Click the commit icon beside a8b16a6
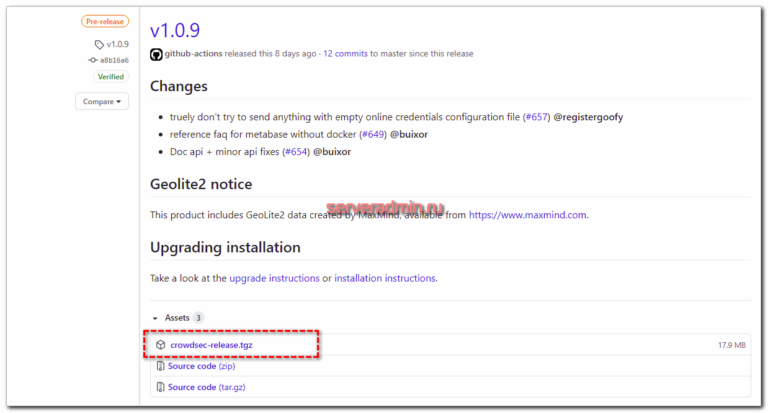 tap(93, 60)
